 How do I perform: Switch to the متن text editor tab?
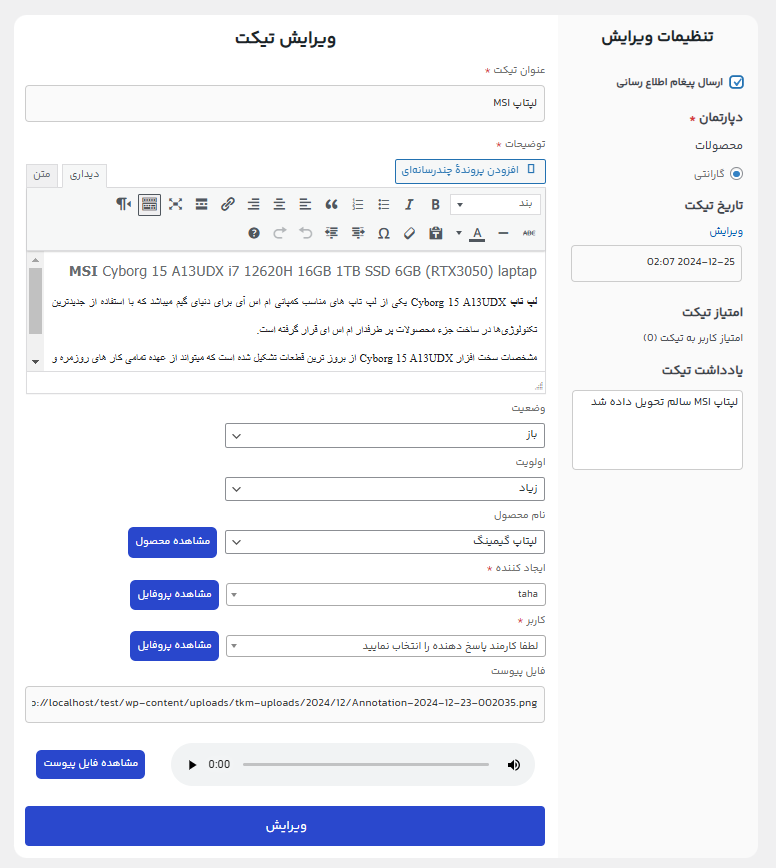click(42, 174)
